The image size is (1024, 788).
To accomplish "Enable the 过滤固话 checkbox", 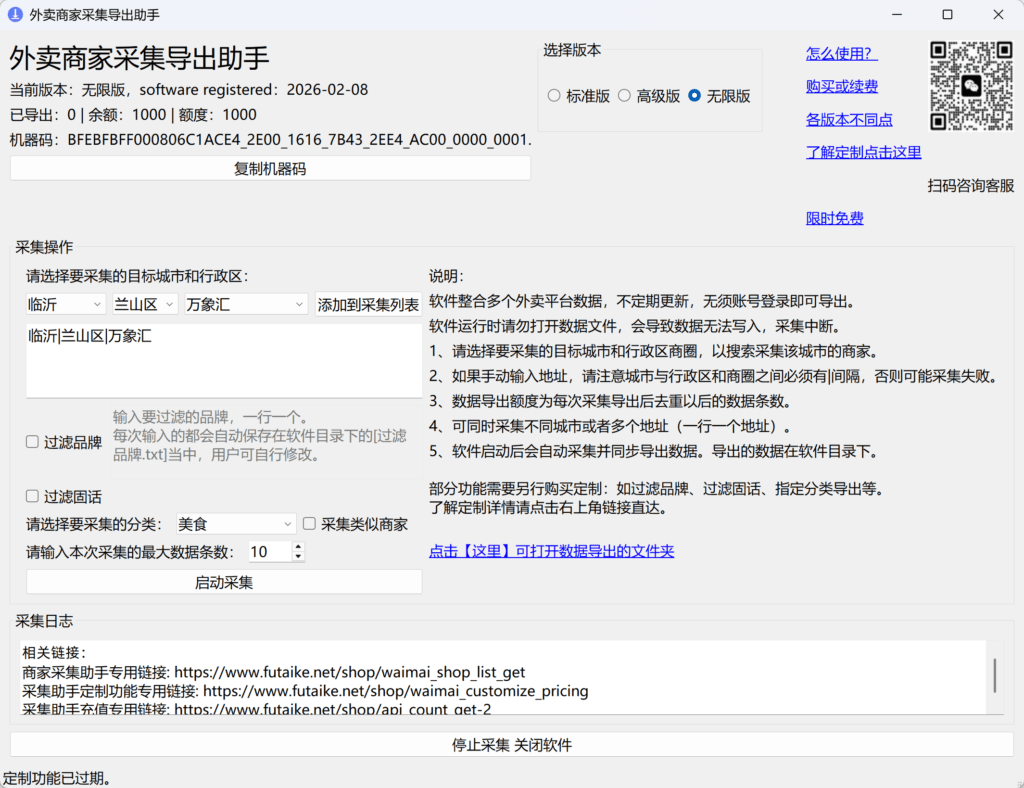I will [32, 496].
